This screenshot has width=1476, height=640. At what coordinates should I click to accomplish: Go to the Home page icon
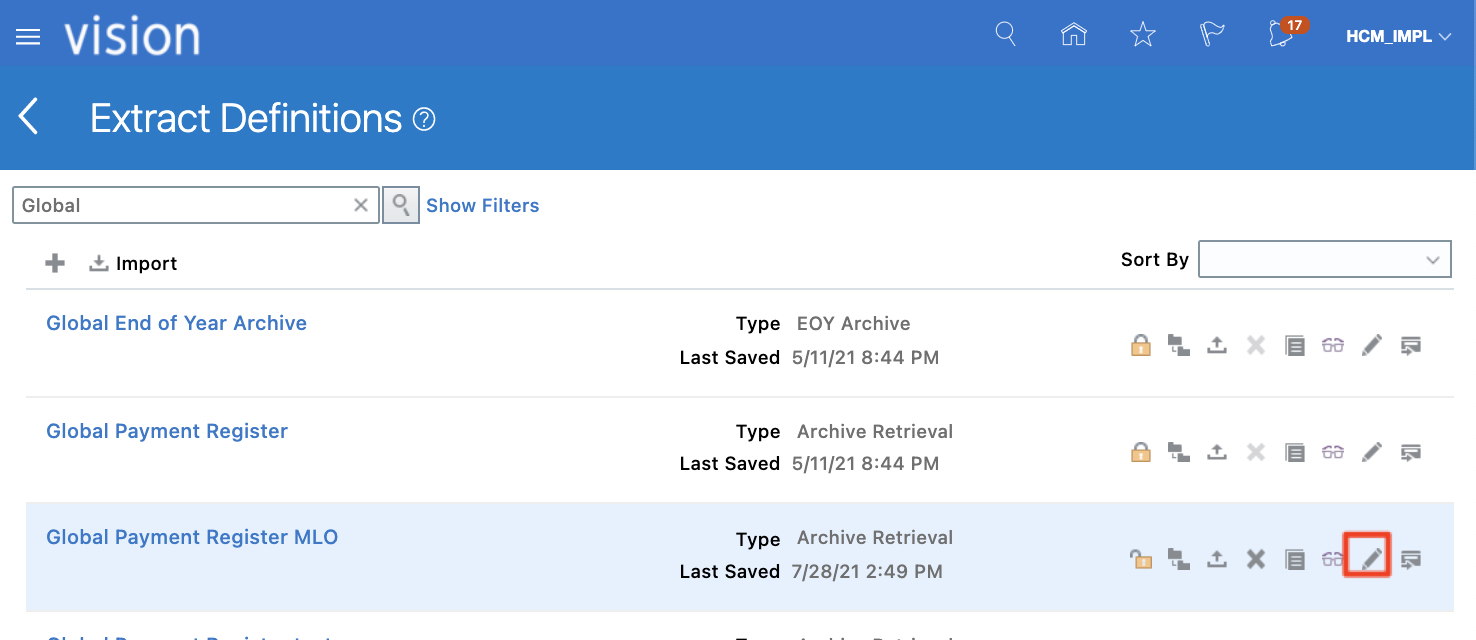coord(1073,35)
